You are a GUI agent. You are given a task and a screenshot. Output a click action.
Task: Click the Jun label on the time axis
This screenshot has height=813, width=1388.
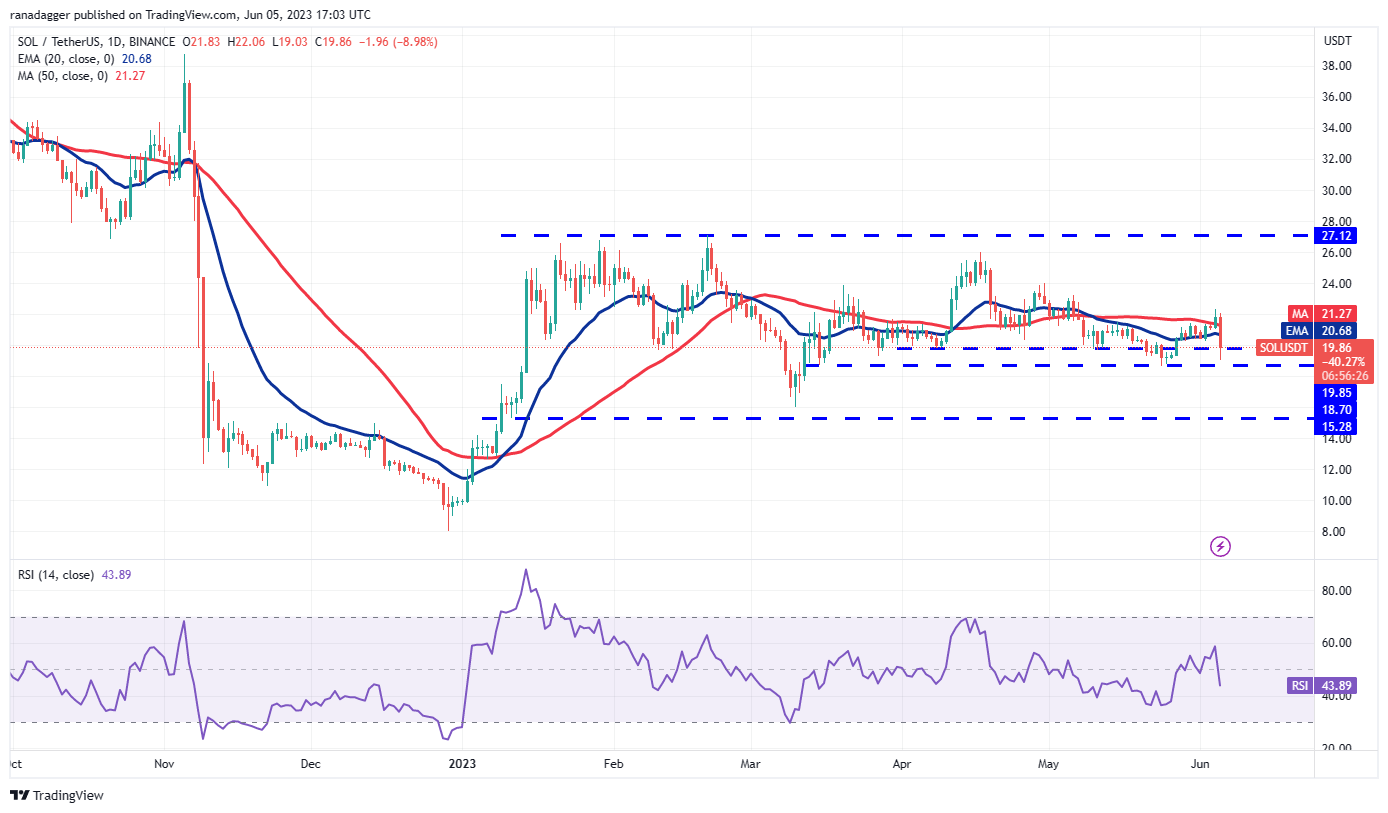pos(1200,764)
